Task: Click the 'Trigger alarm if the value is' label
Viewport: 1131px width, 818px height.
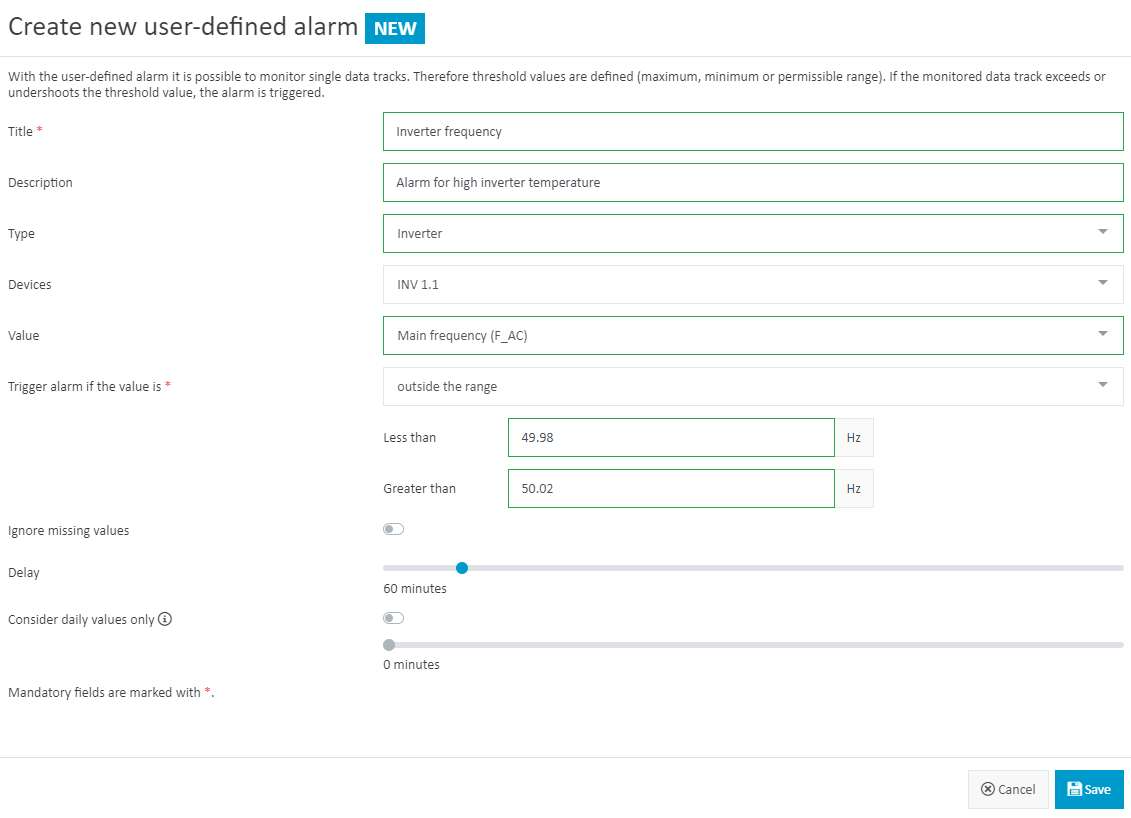Action: point(84,387)
